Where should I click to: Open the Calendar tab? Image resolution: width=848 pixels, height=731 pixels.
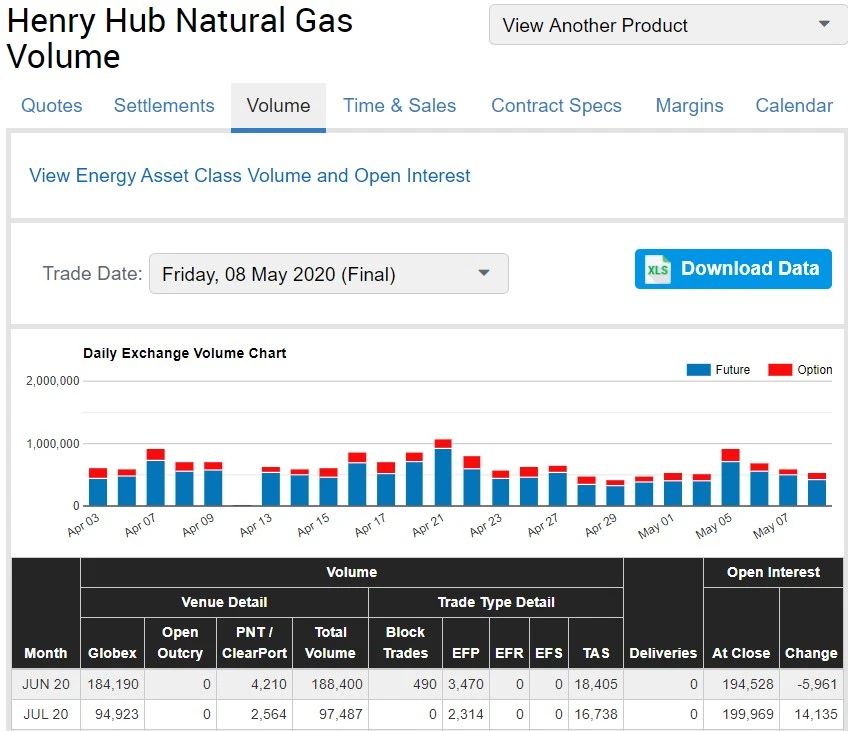pos(794,106)
